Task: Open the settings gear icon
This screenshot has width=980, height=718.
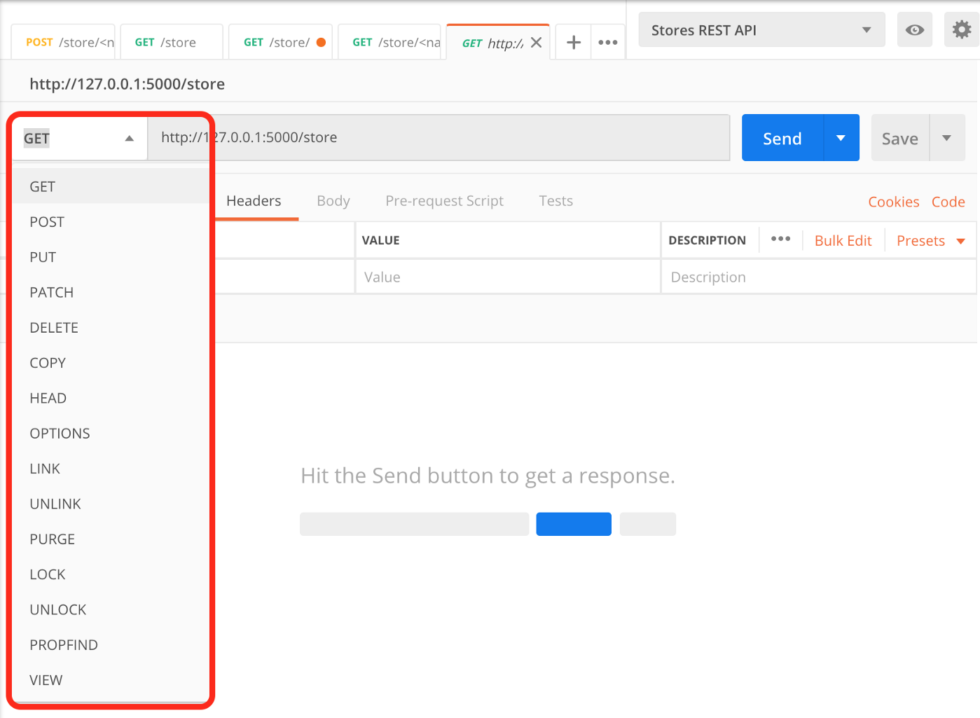Action: click(x=961, y=30)
